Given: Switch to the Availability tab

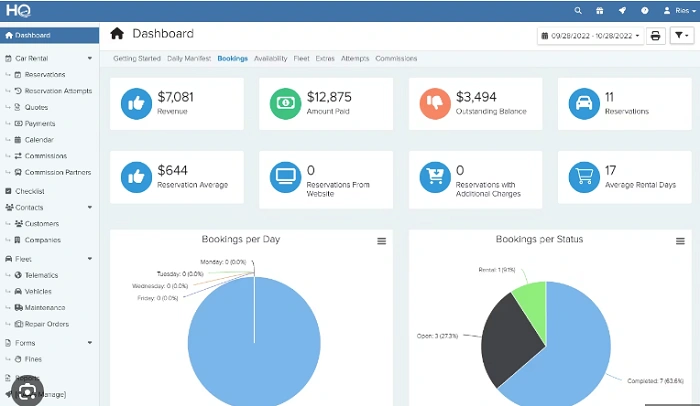Looking at the screenshot, I should click(270, 59).
